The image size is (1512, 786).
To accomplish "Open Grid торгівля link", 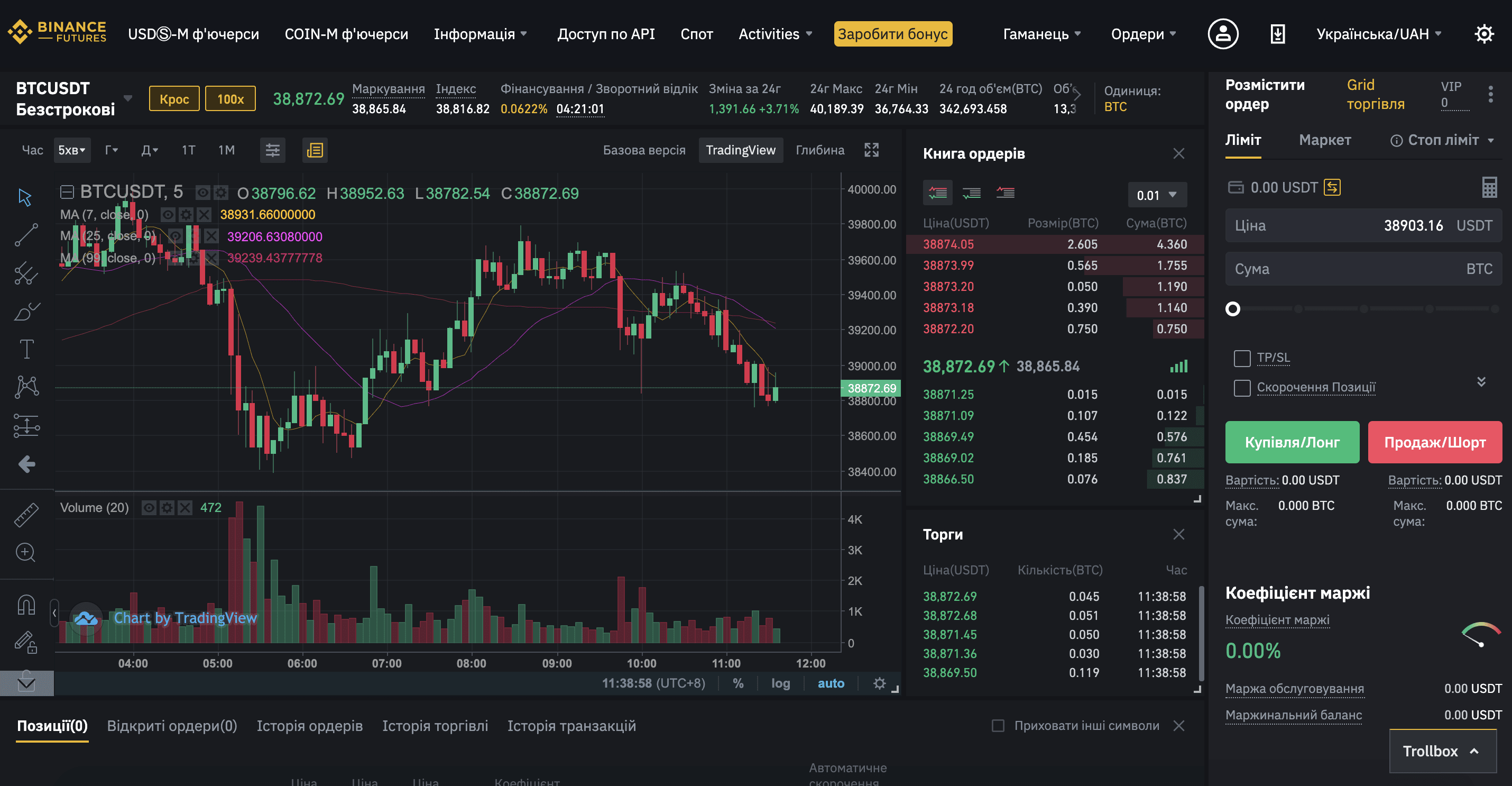I will pos(1375,94).
